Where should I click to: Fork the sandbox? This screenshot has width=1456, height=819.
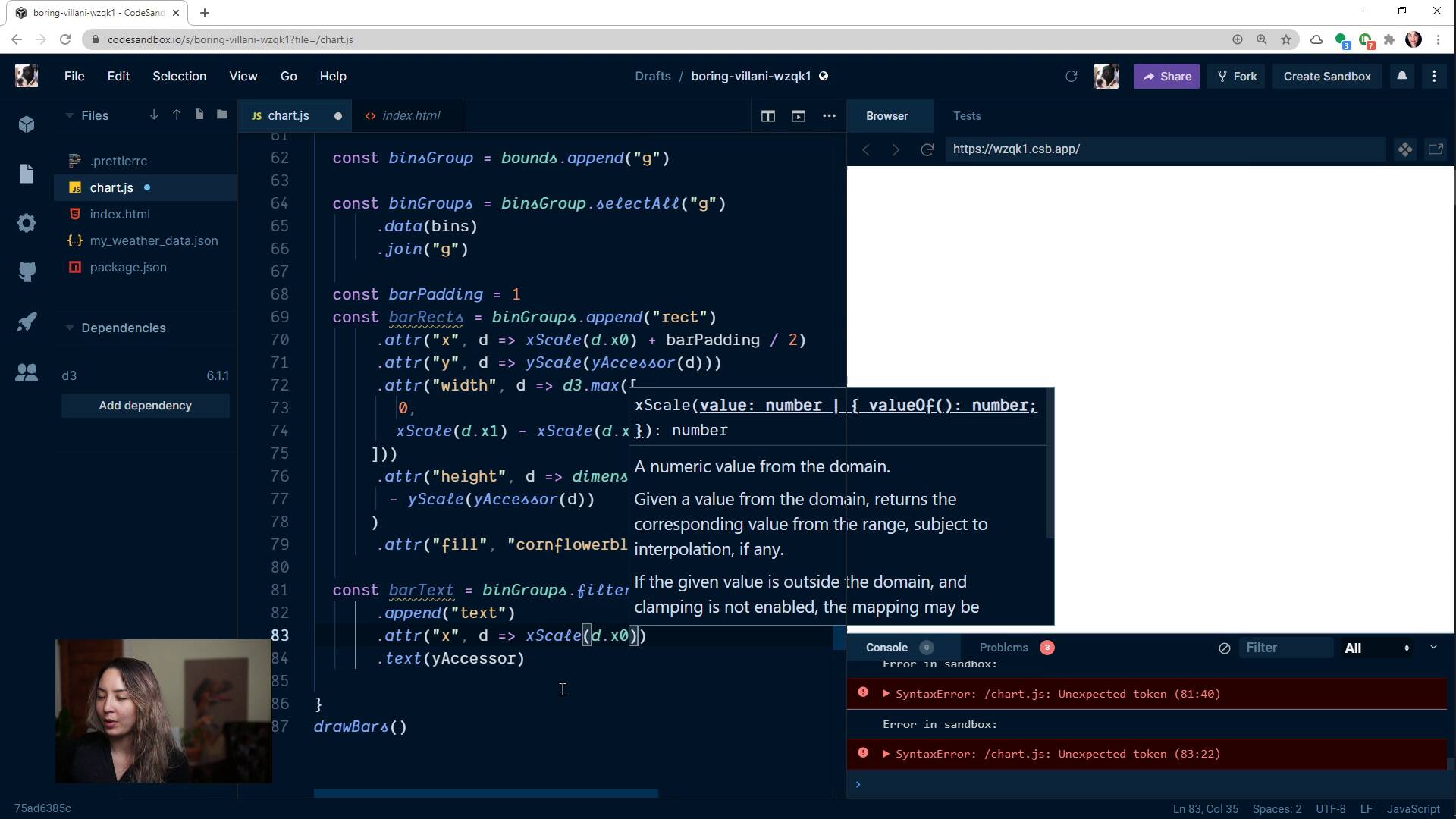(1237, 76)
